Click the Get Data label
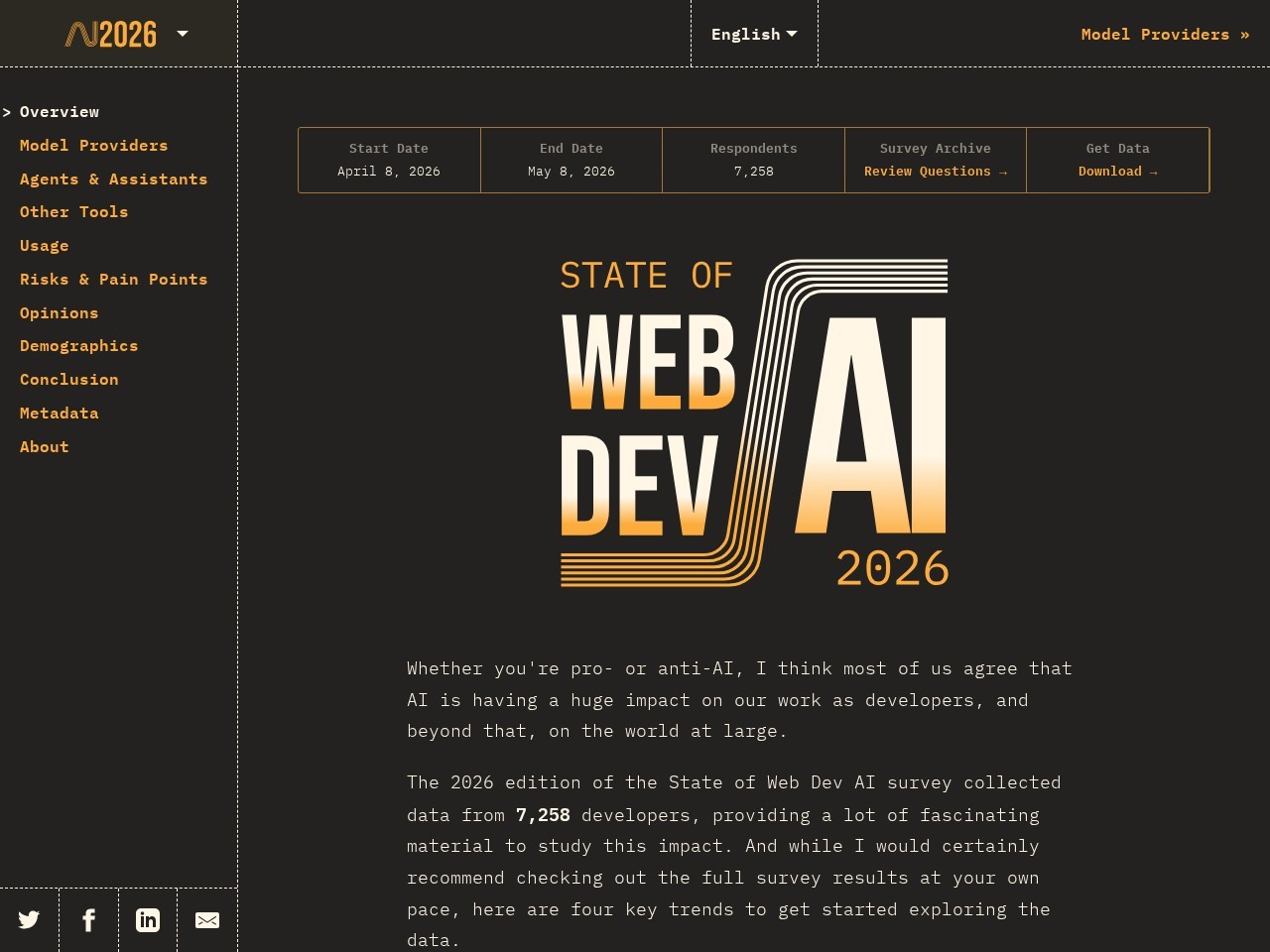 pos(1117,149)
